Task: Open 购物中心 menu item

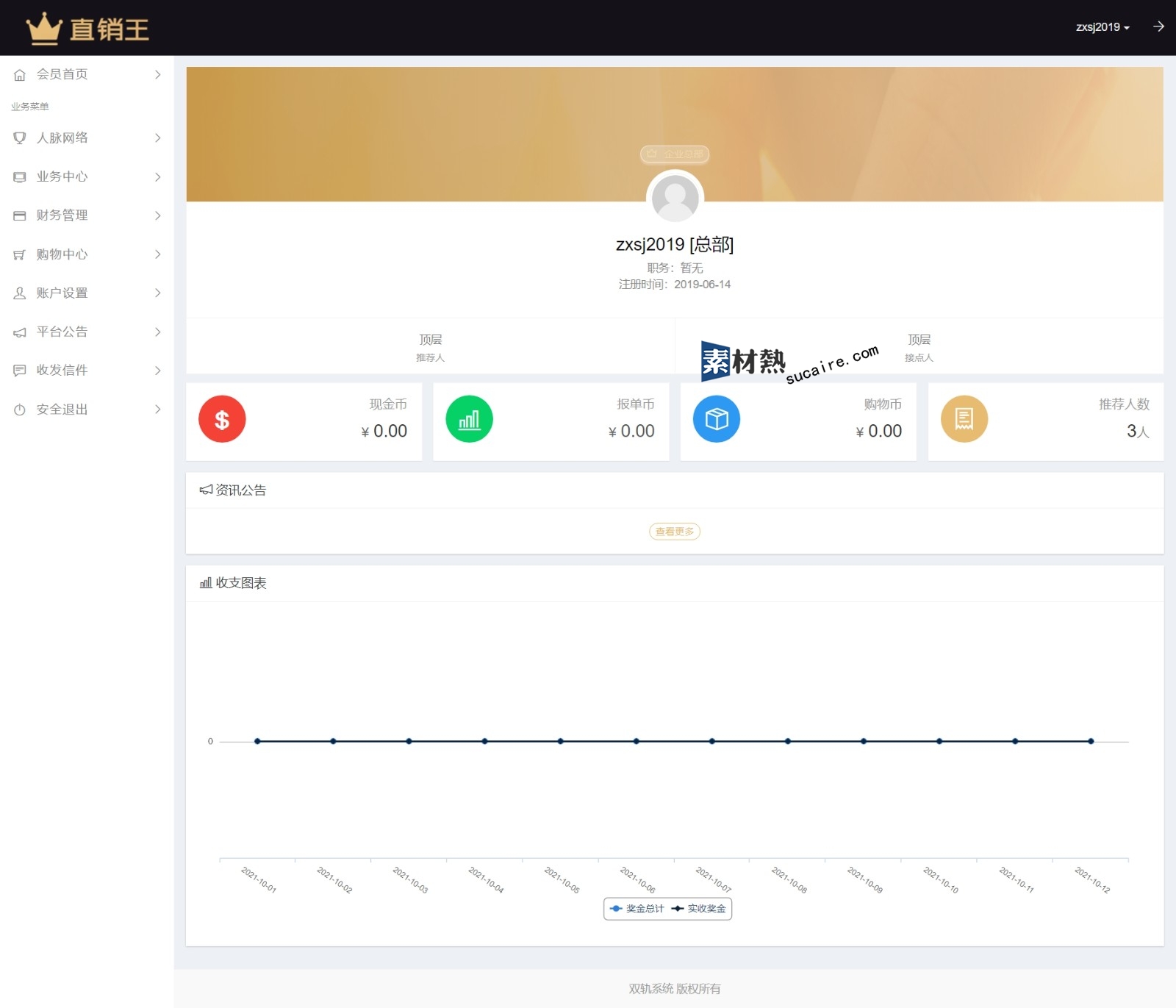Action: click(87, 254)
